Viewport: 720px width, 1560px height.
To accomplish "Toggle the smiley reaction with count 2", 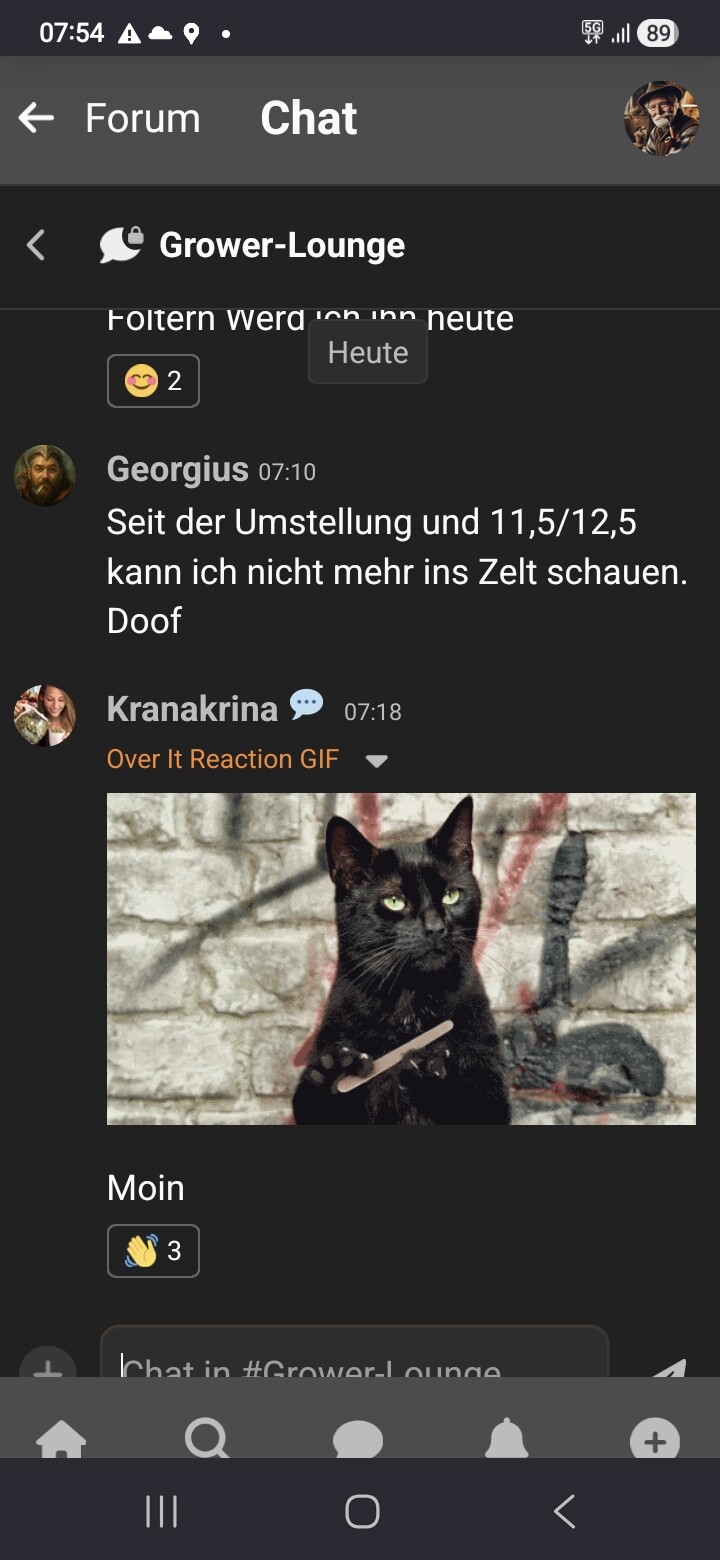I will [x=153, y=381].
